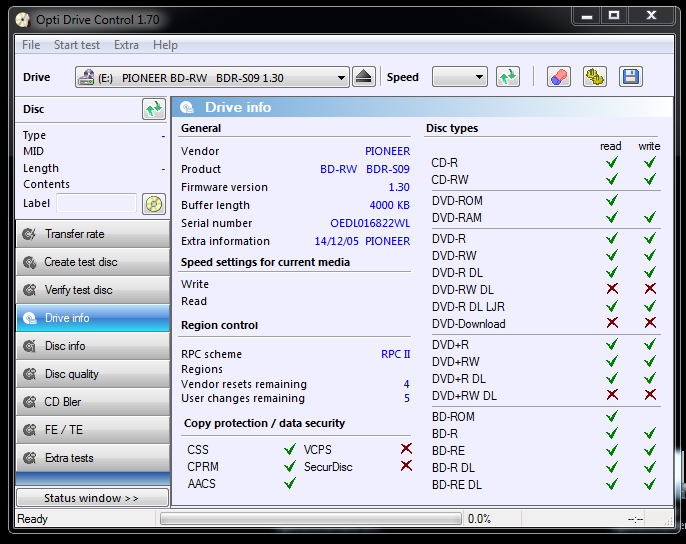
Task: Open the Speed dropdown
Action: tap(459, 77)
